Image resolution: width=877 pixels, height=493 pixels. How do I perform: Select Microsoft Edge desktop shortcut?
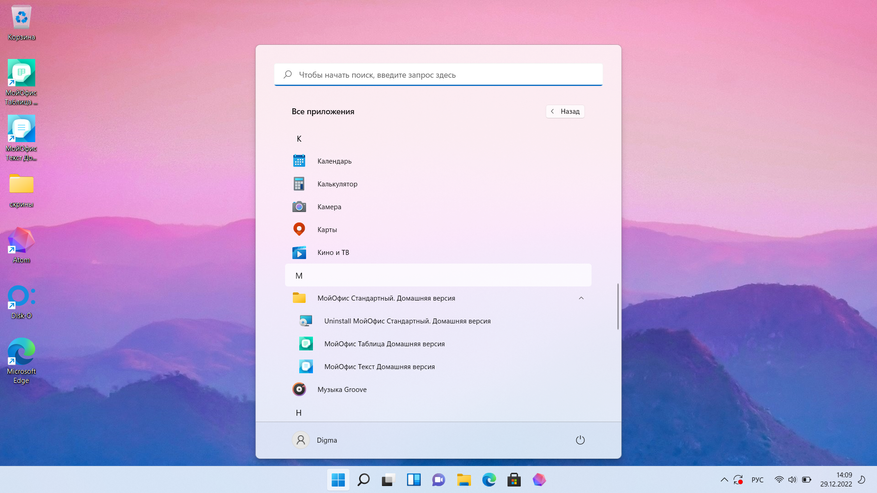(x=21, y=361)
